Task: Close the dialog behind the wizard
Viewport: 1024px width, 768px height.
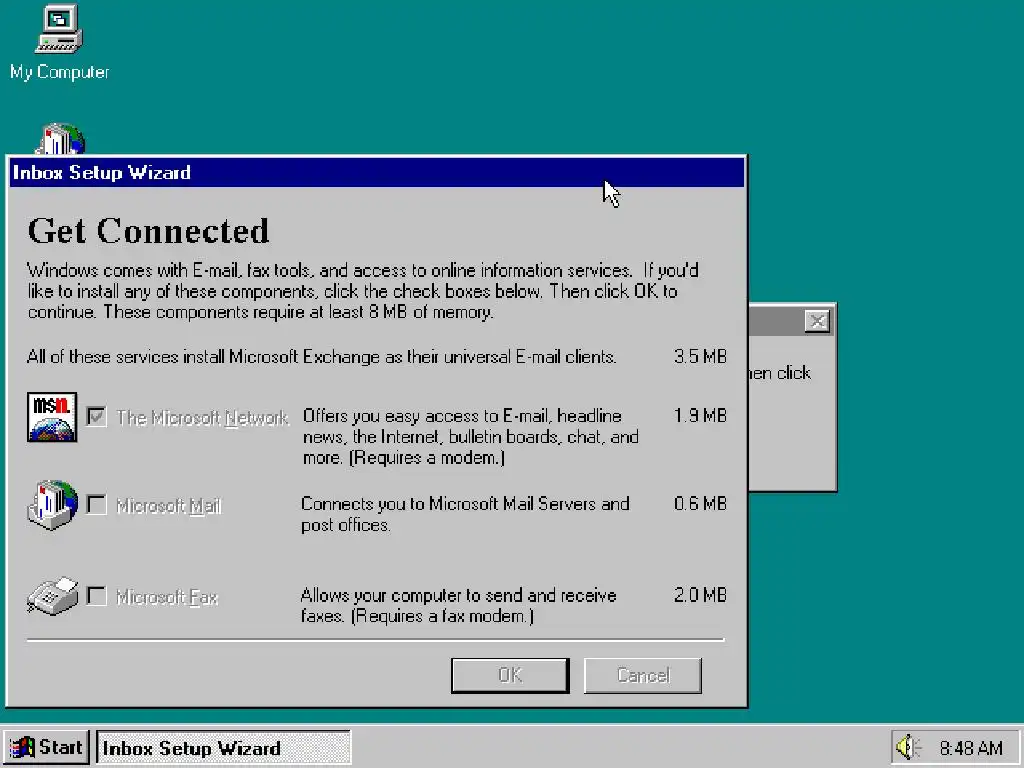Action: (817, 321)
